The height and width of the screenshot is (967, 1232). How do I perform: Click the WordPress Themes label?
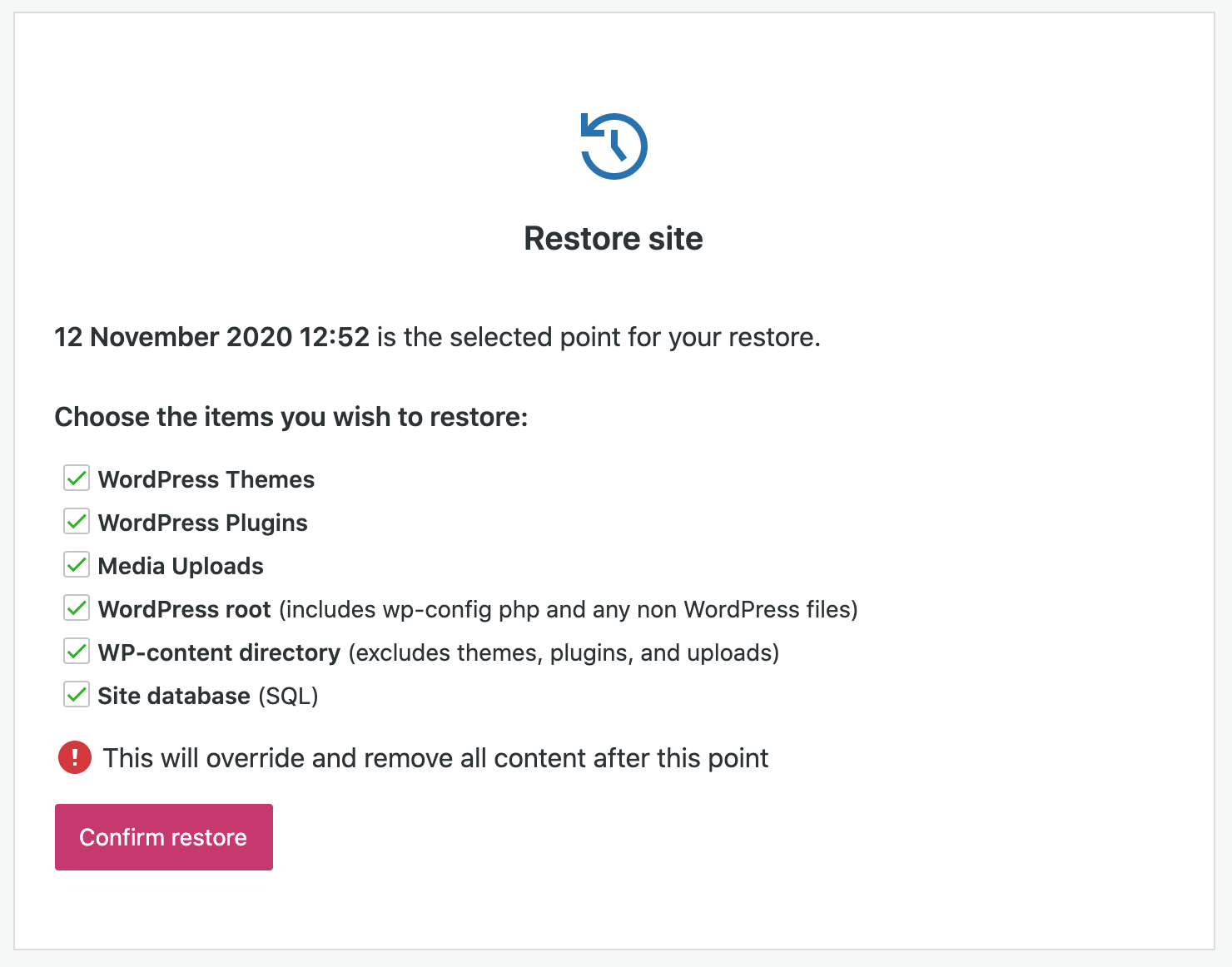point(206,479)
